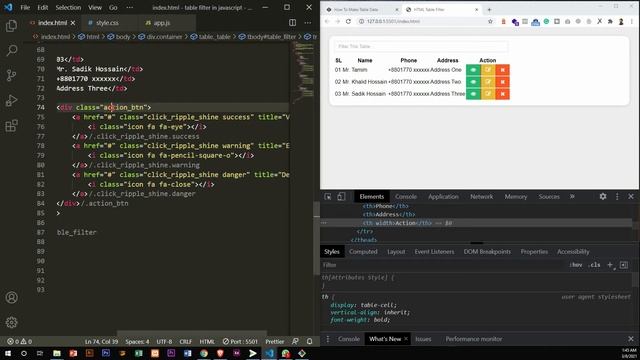Close the DevTools panel
Viewport: 640px width, 360px height.
[631, 196]
